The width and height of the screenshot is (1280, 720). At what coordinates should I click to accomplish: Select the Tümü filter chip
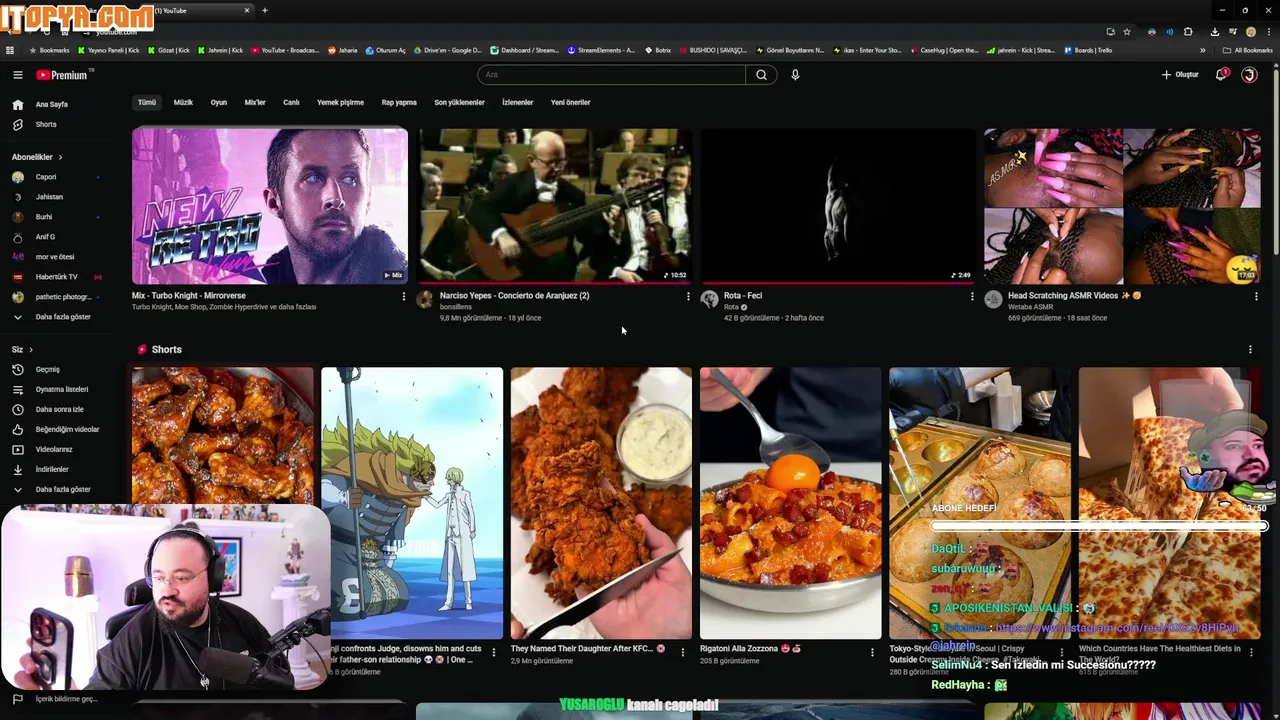[147, 102]
